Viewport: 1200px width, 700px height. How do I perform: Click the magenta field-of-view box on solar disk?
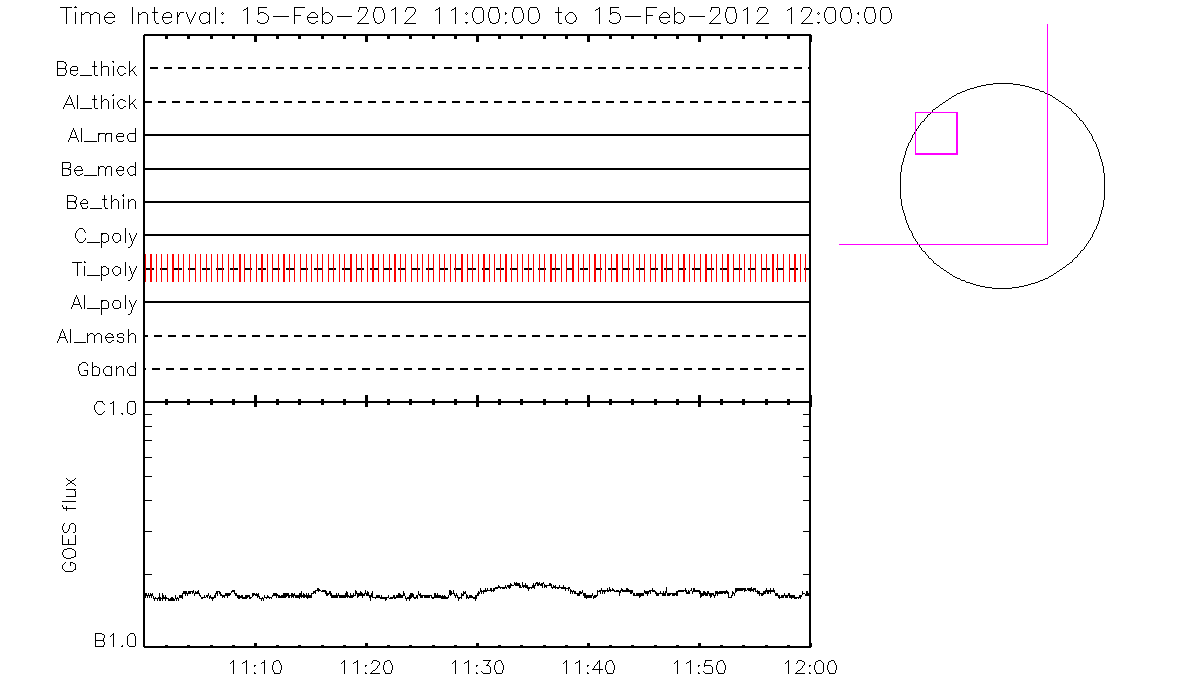click(936, 133)
